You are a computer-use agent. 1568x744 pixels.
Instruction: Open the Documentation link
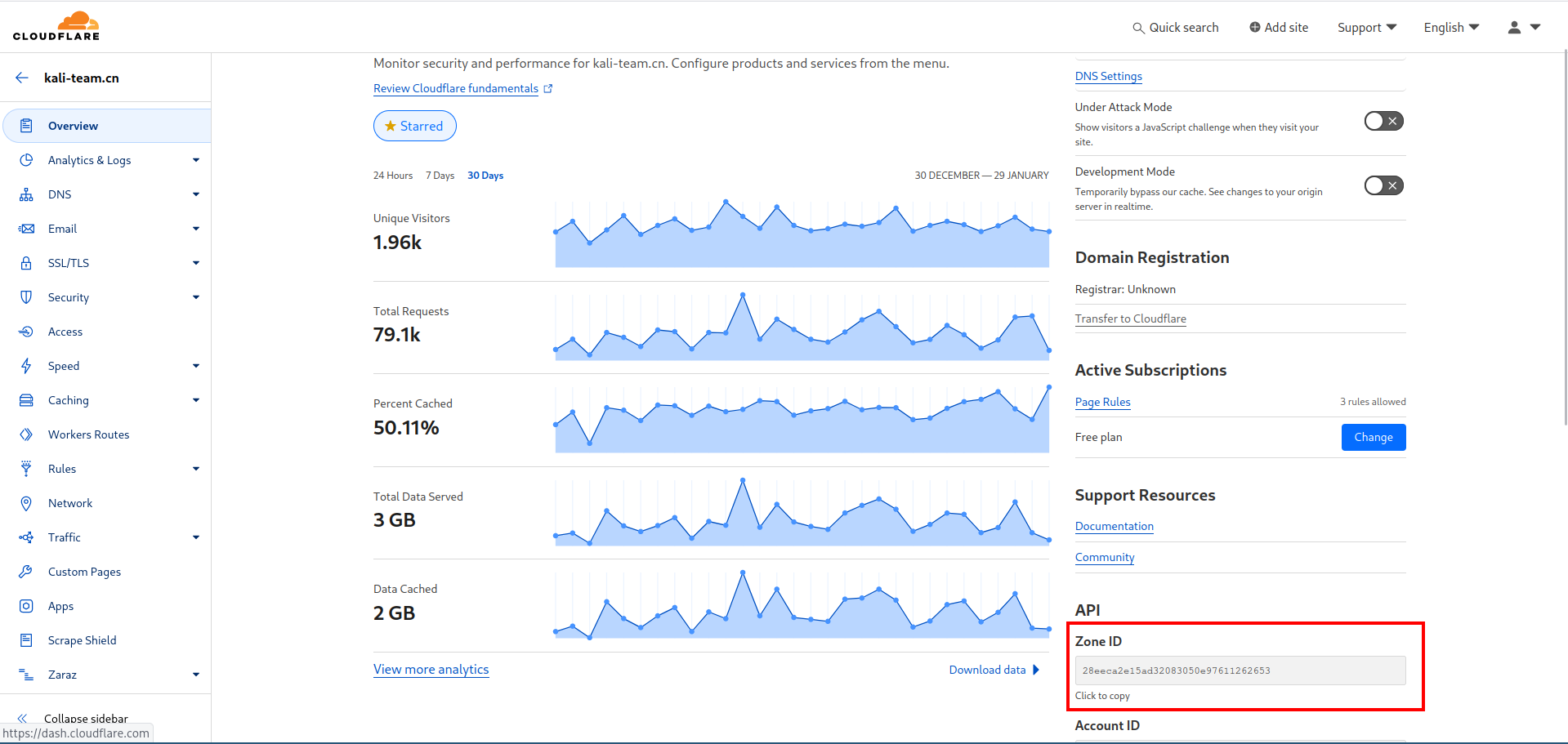point(1115,526)
